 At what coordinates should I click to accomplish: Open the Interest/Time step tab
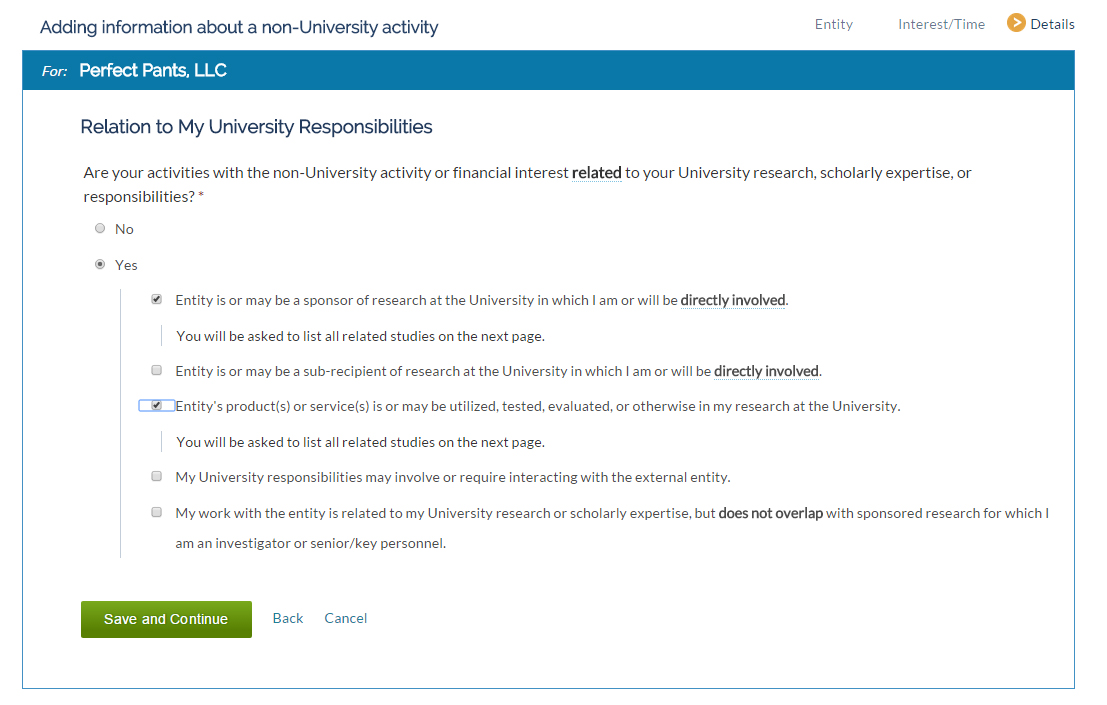[x=941, y=24]
